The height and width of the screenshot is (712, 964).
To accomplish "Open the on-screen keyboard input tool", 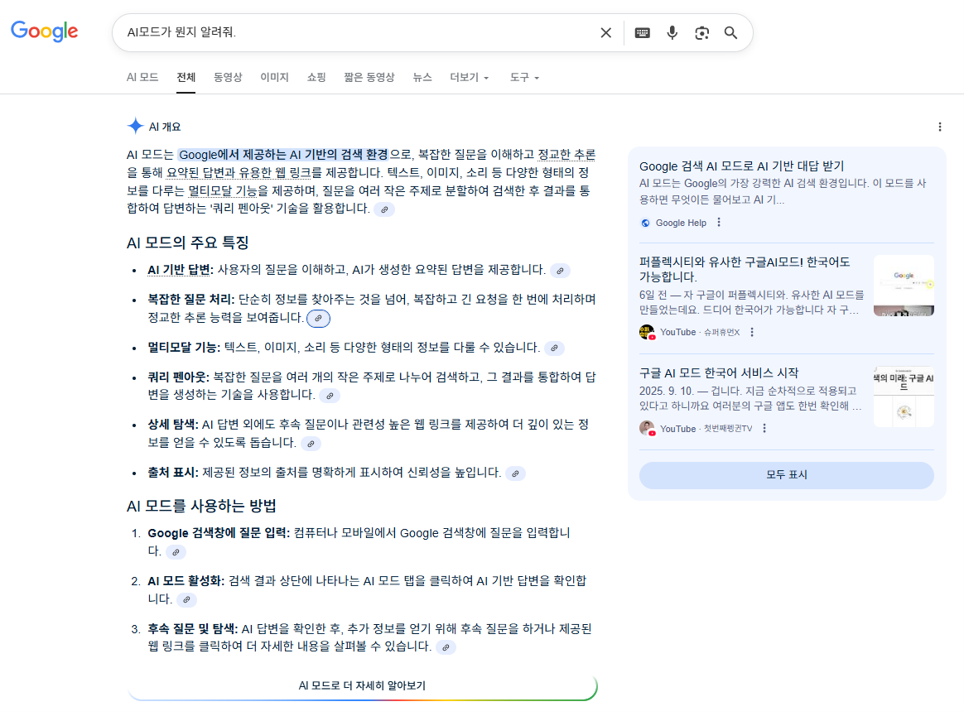I will [642, 33].
